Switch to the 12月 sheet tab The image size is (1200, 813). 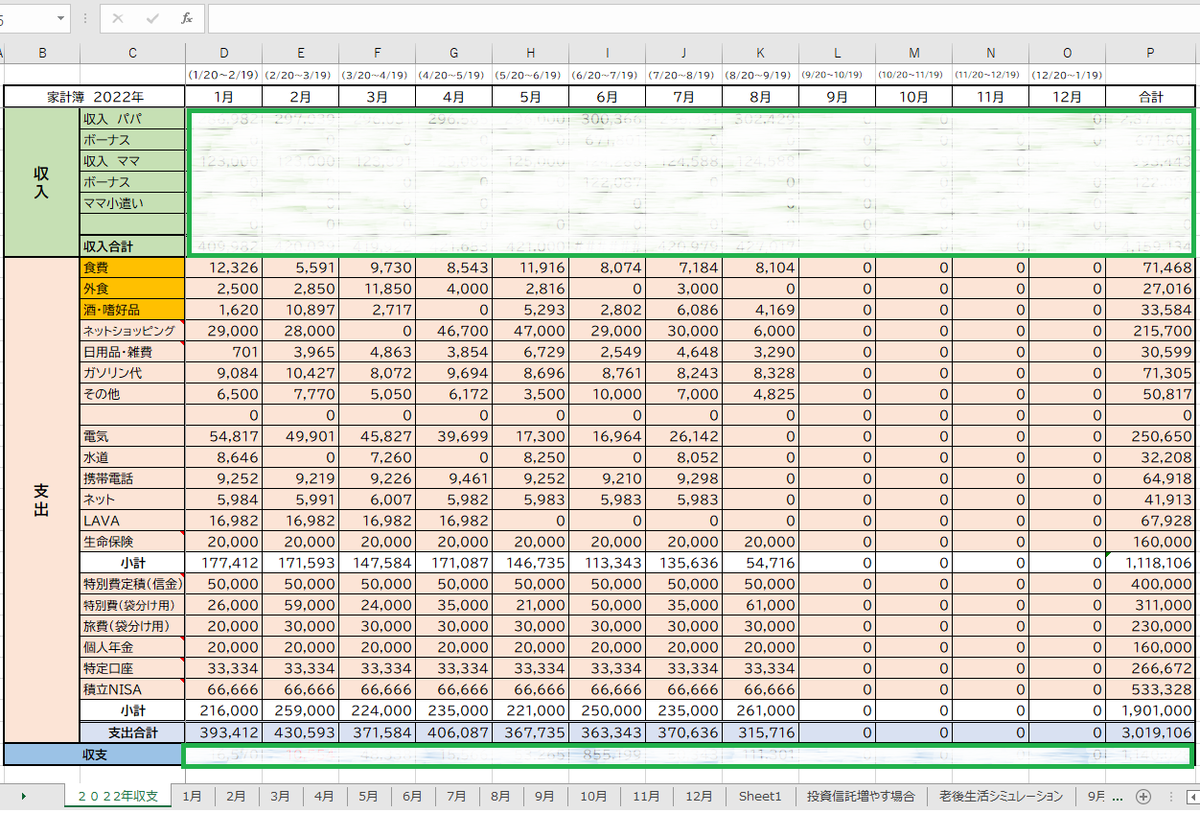coord(699,797)
